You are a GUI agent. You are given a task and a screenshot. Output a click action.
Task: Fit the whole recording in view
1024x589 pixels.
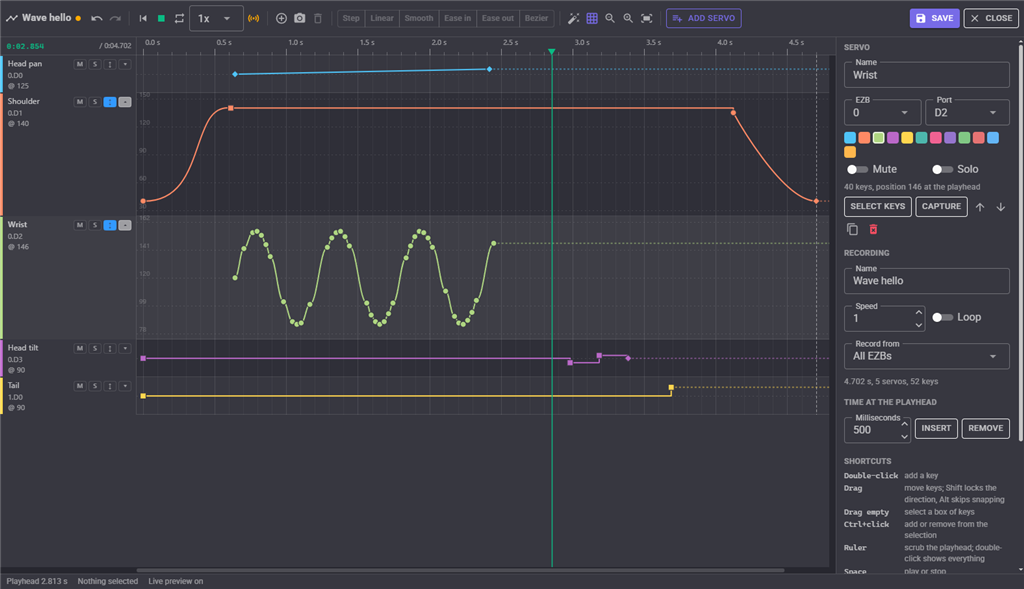(647, 18)
